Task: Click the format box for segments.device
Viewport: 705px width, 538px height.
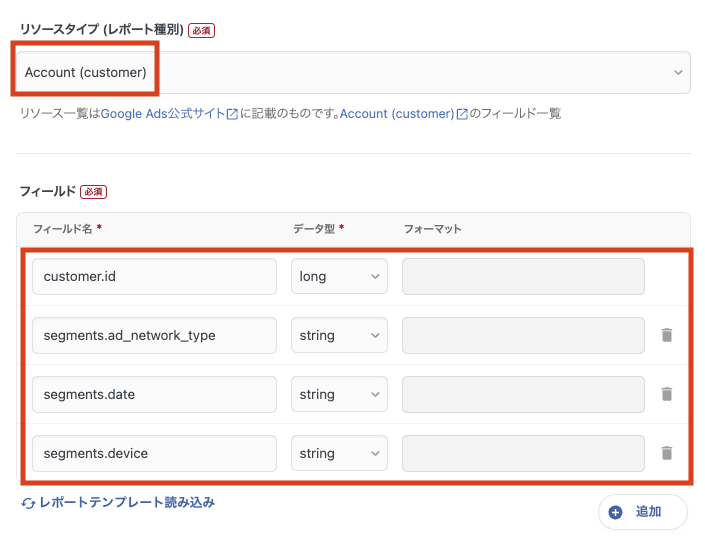Action: pos(523,453)
